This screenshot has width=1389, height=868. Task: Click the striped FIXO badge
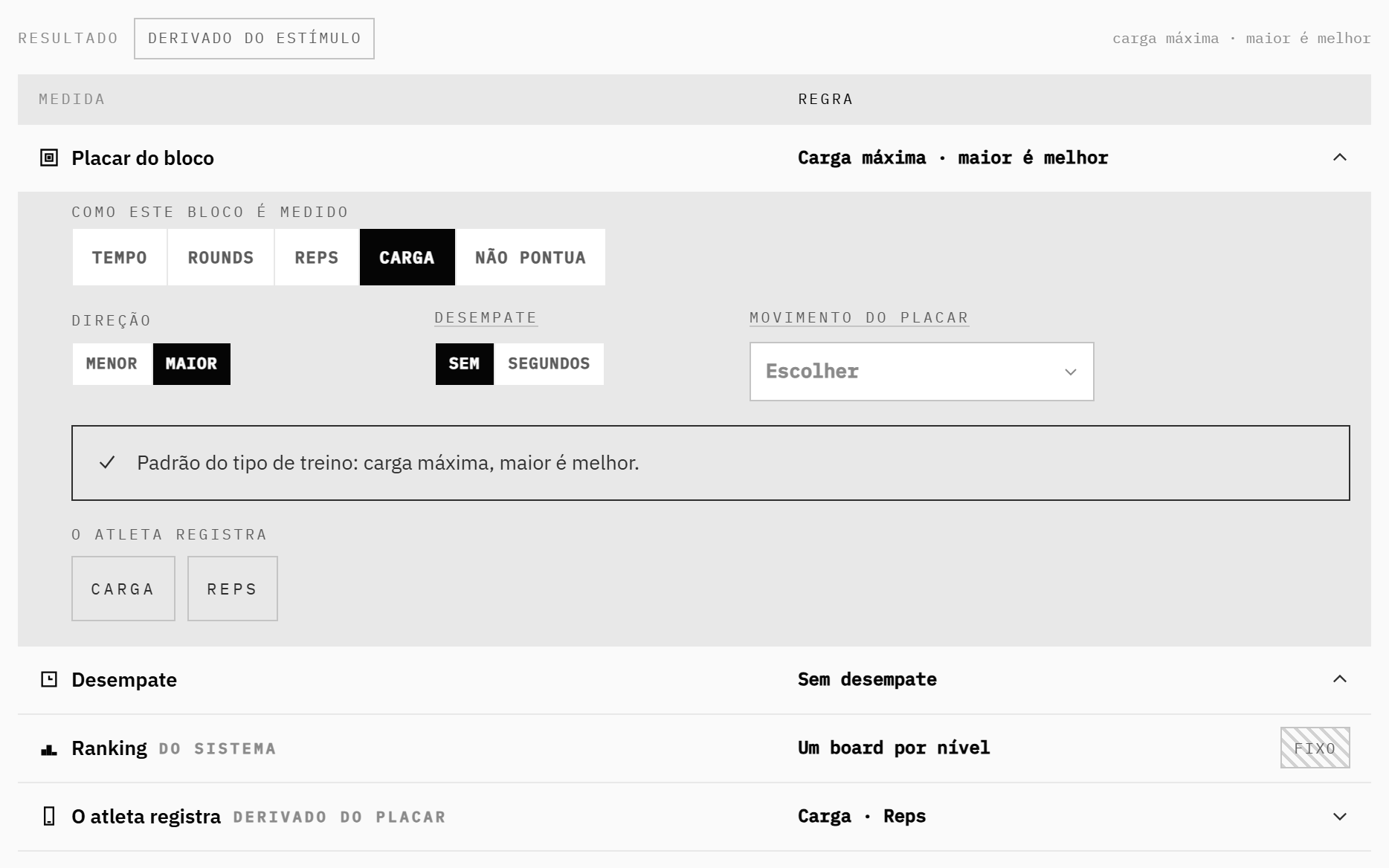1315,748
